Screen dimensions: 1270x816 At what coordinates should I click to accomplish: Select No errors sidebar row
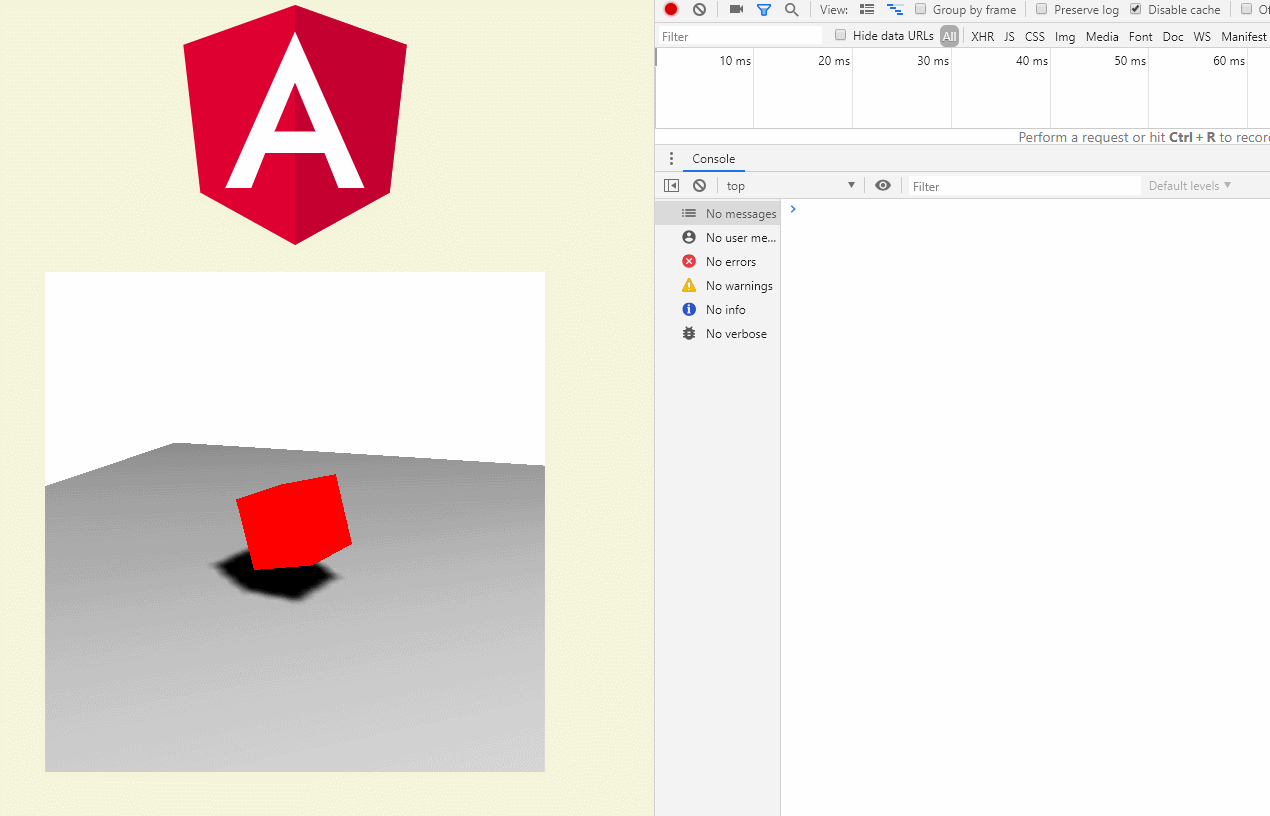[x=717, y=261]
